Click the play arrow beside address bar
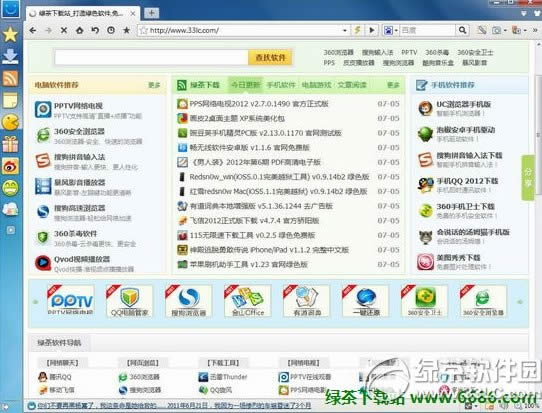This screenshot has width=542, height=413. coord(372,30)
